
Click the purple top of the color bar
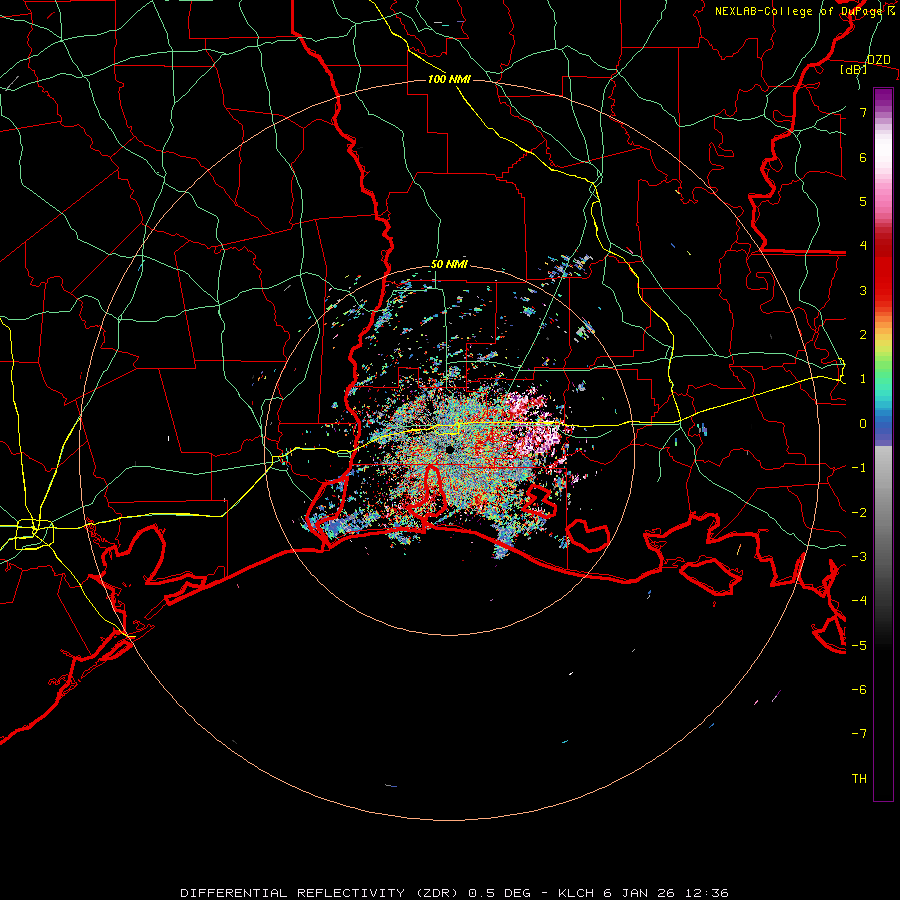883,98
